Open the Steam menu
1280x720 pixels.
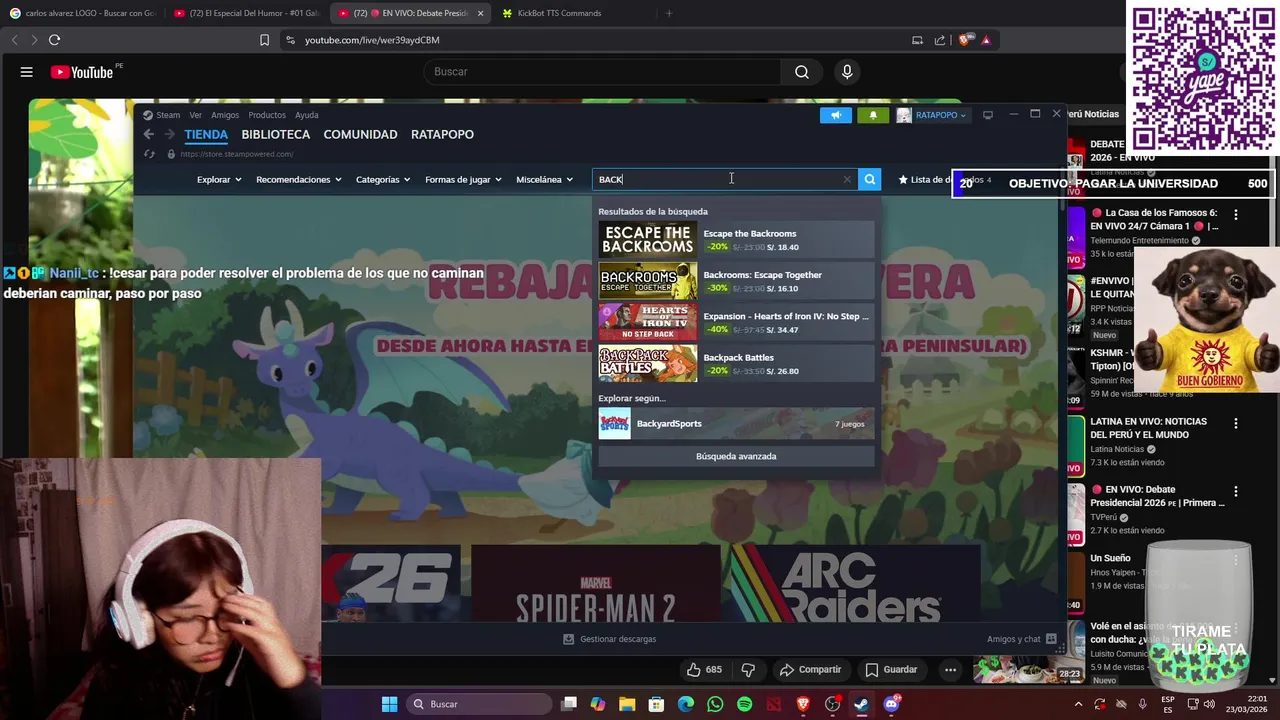(x=161, y=115)
